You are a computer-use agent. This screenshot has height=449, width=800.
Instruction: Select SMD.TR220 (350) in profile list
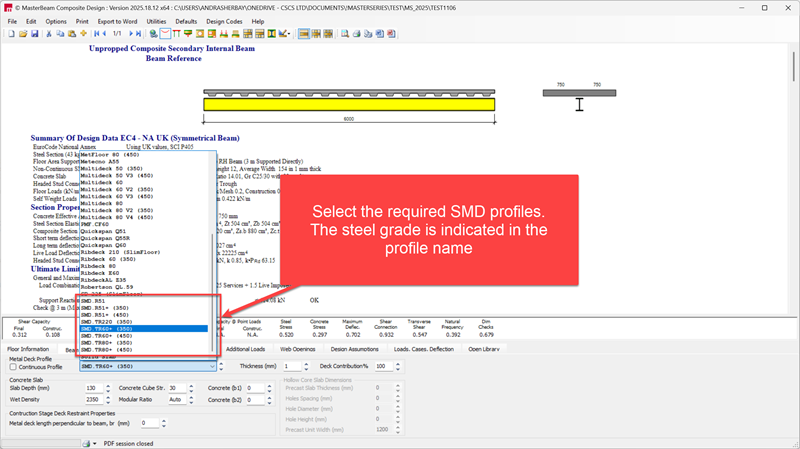144,322
